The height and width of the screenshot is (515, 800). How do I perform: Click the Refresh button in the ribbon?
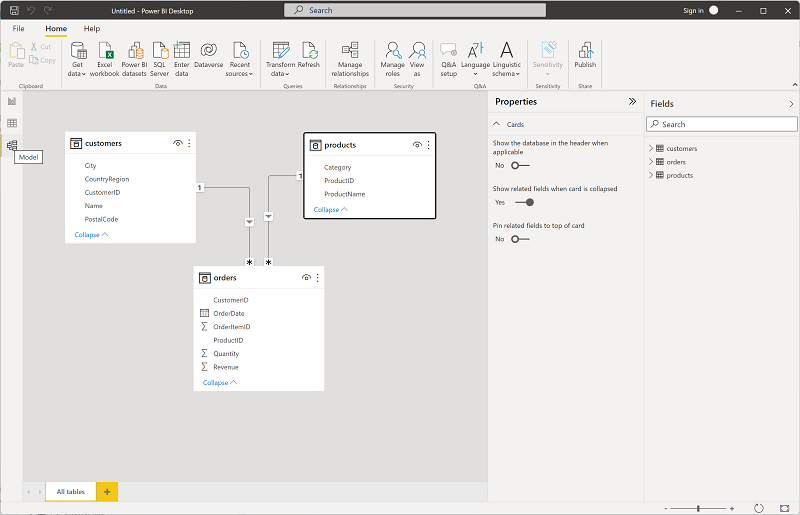(309, 55)
